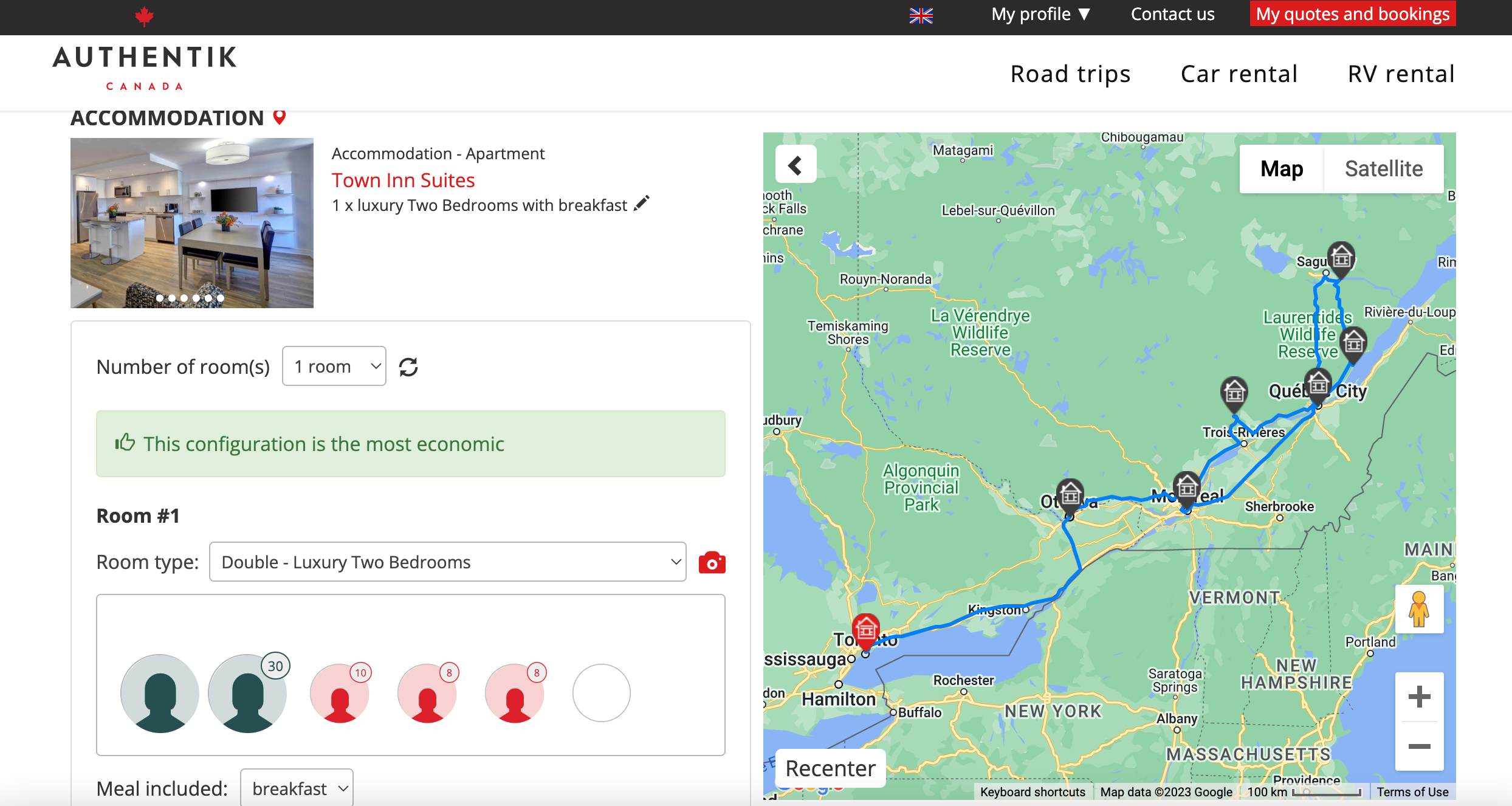The image size is (1512, 806).
Task: Click the Québec City lodging marker
Action: [1318, 385]
